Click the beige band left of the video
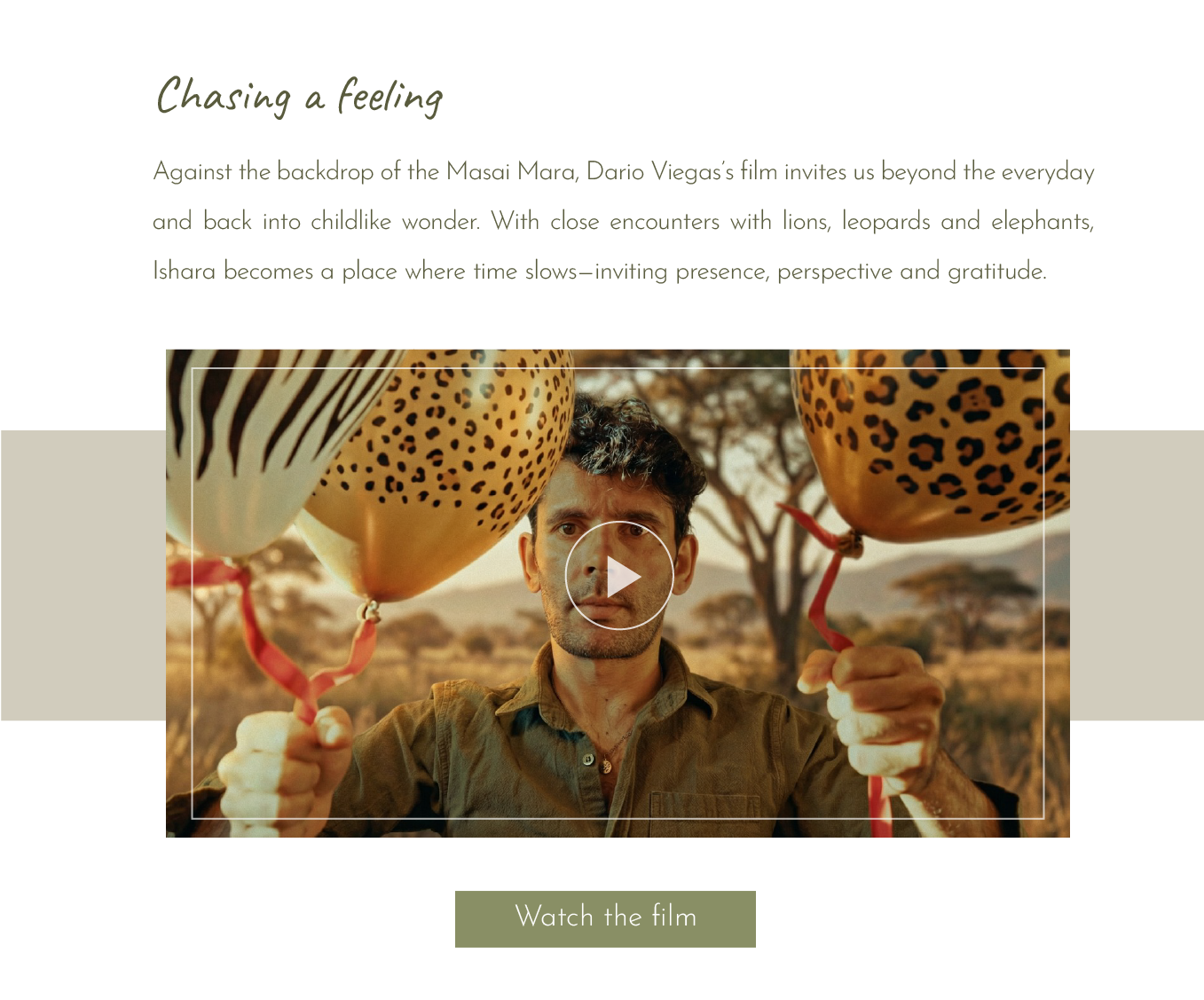1204x1000 pixels. [83, 575]
